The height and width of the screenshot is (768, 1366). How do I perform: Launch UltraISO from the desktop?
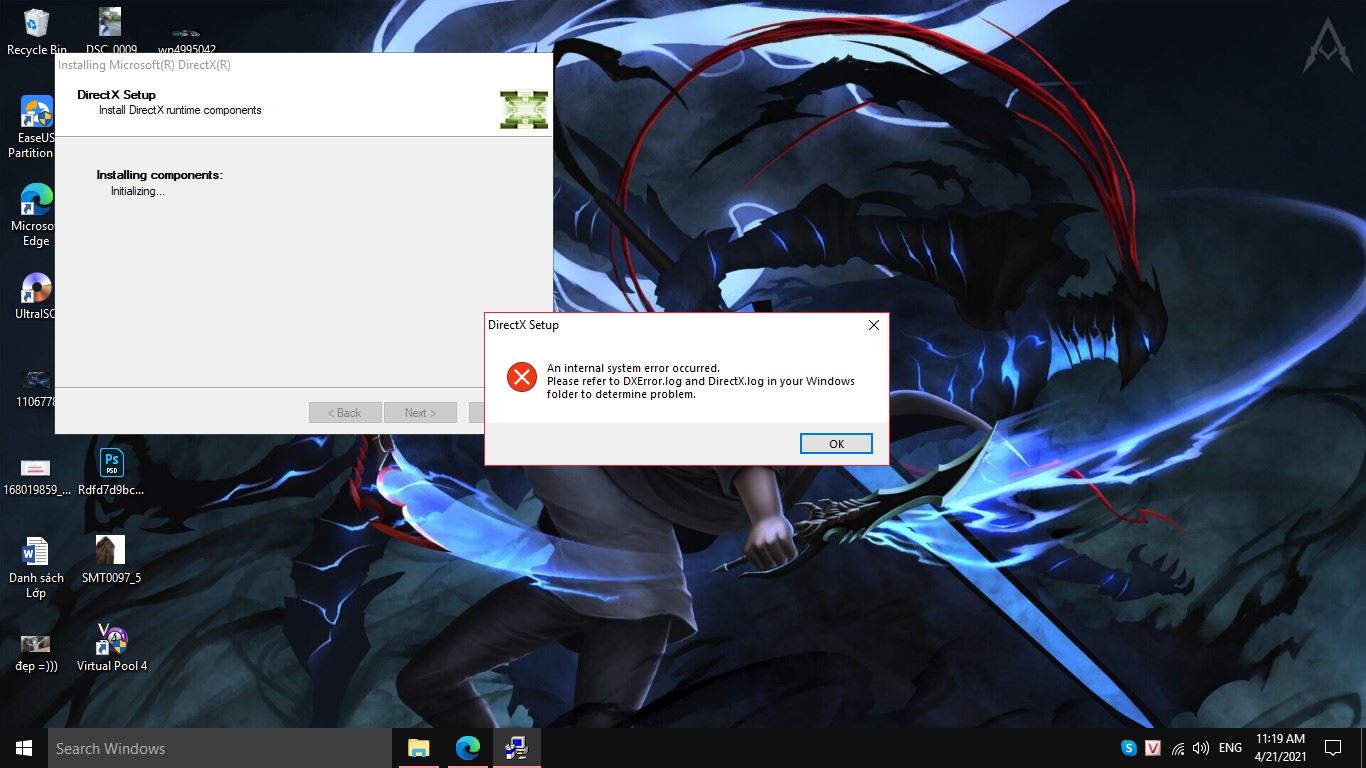pyautogui.click(x=36, y=285)
